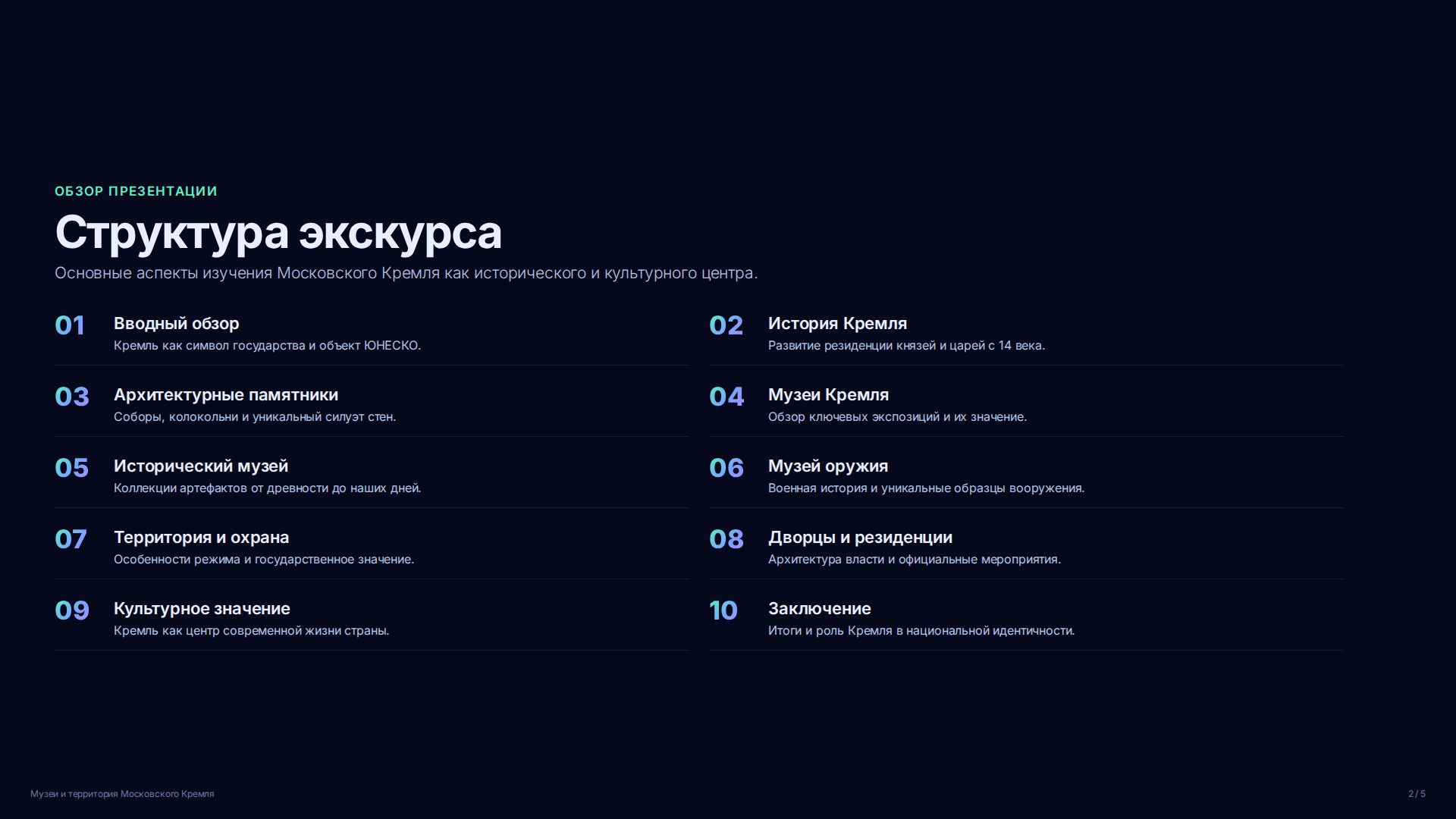The width and height of the screenshot is (1456, 819).
Task: Select 'Архитектурные памятники' title
Action: click(x=226, y=395)
